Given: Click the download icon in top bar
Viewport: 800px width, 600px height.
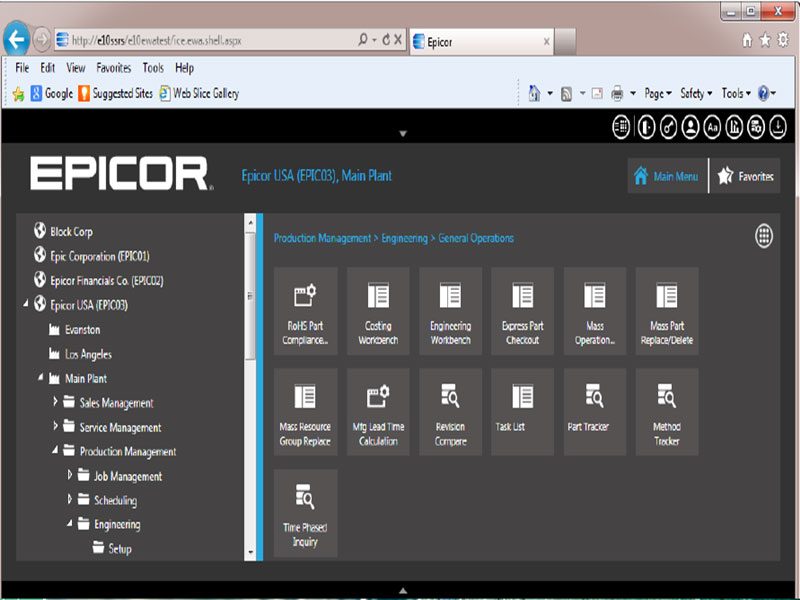Looking at the screenshot, I should (778, 127).
